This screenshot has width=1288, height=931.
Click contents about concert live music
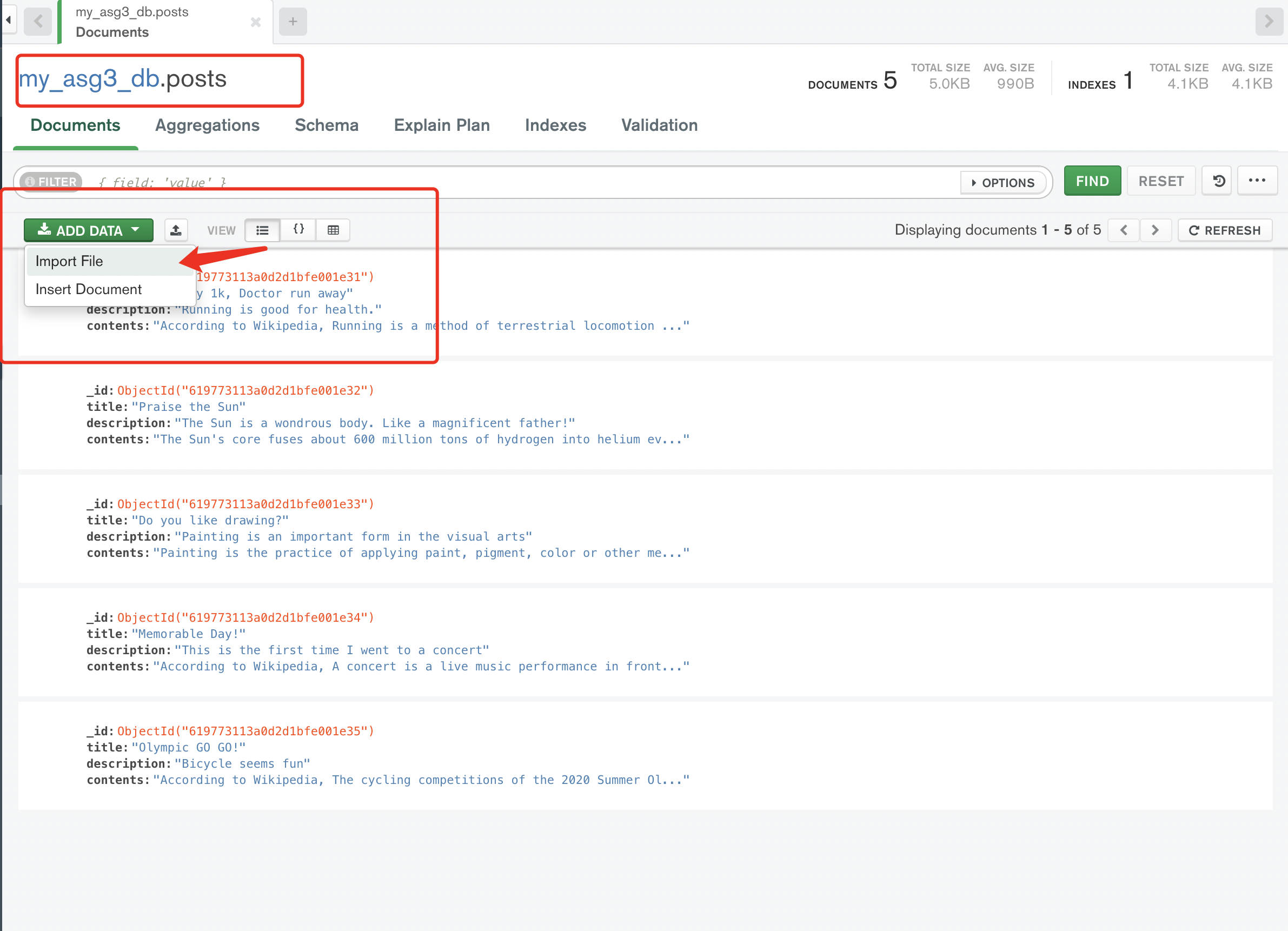421,667
